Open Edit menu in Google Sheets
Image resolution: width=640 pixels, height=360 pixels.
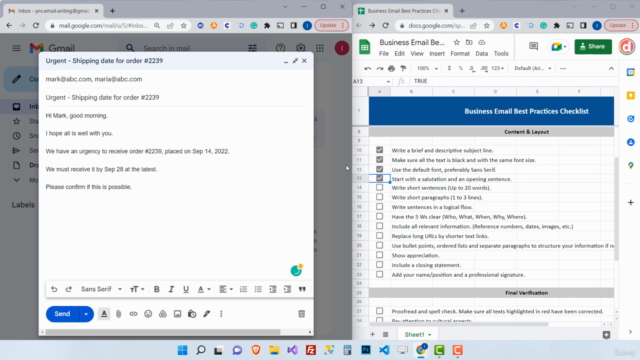(400, 53)
